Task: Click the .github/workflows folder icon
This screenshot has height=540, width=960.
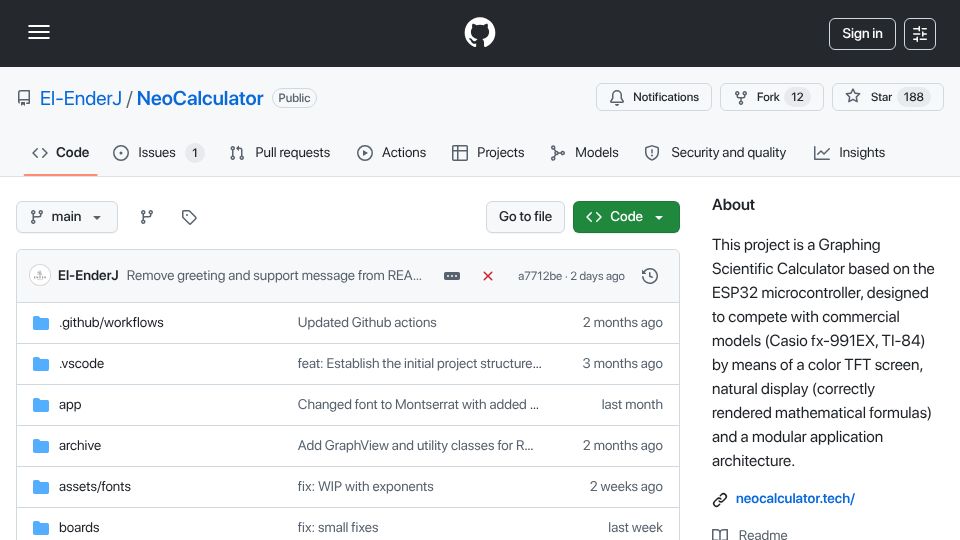Action: (41, 323)
